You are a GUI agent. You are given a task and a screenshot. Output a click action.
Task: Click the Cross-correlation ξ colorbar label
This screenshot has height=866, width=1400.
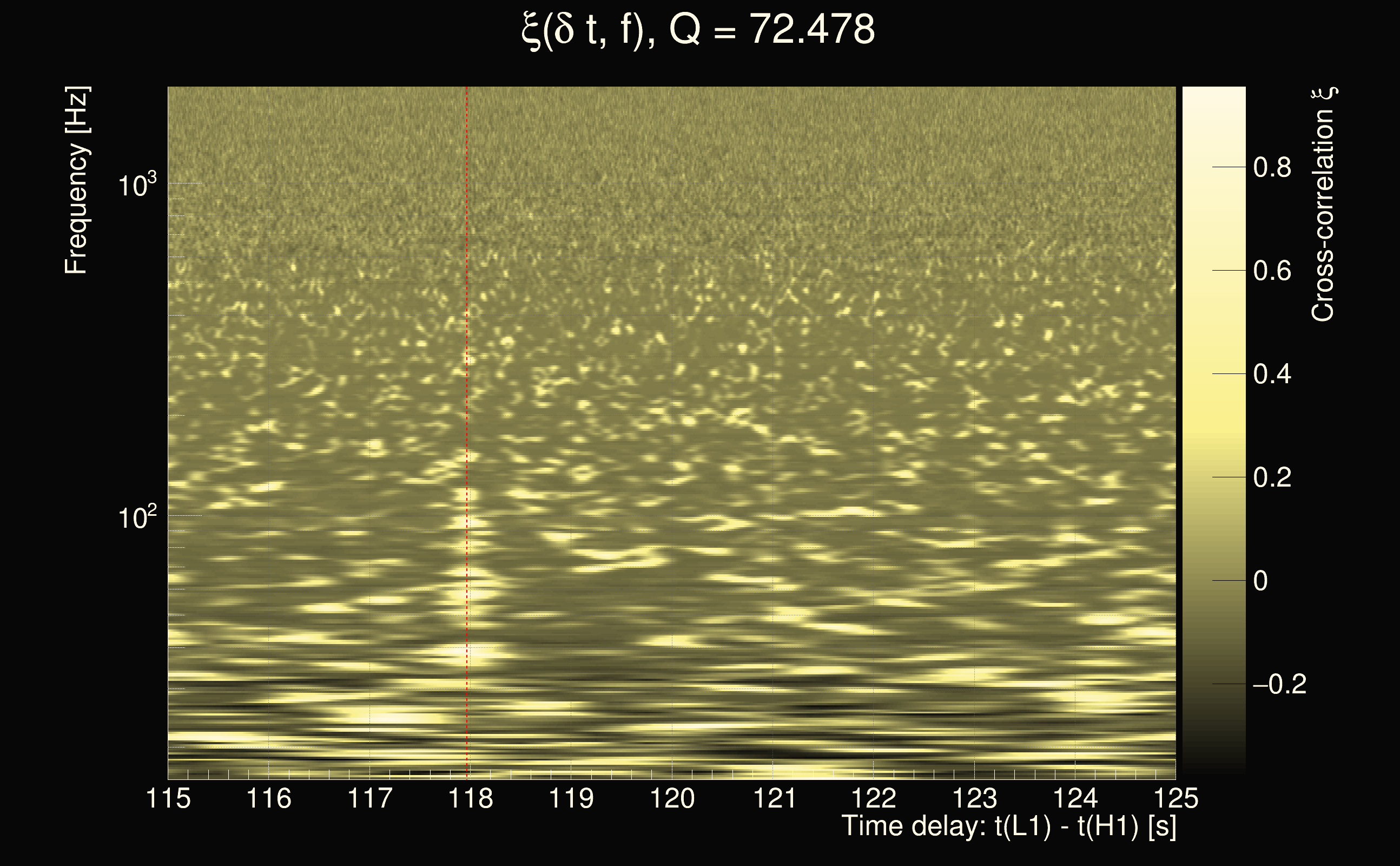point(1324,204)
